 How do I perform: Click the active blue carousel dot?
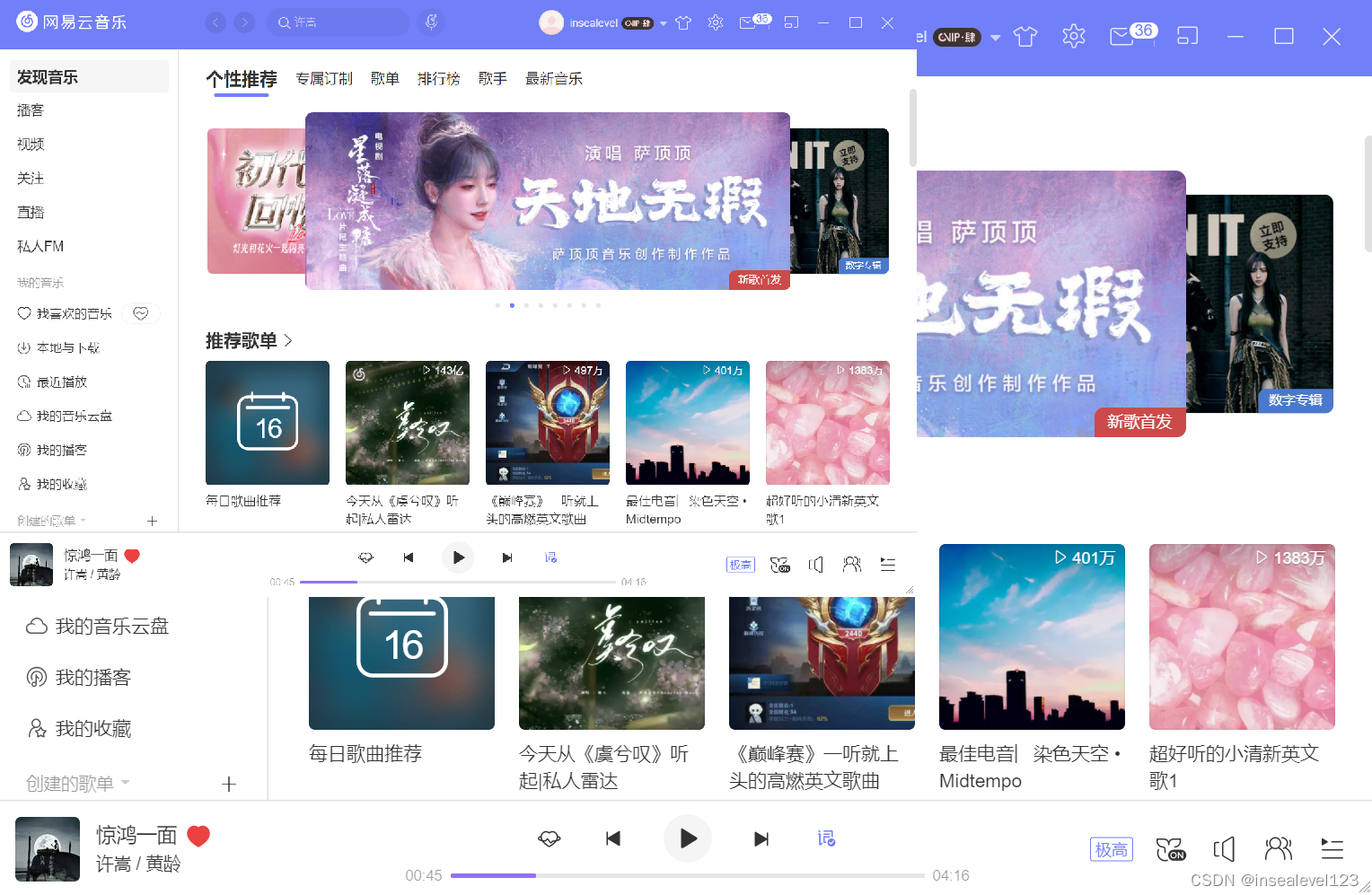[x=512, y=305]
